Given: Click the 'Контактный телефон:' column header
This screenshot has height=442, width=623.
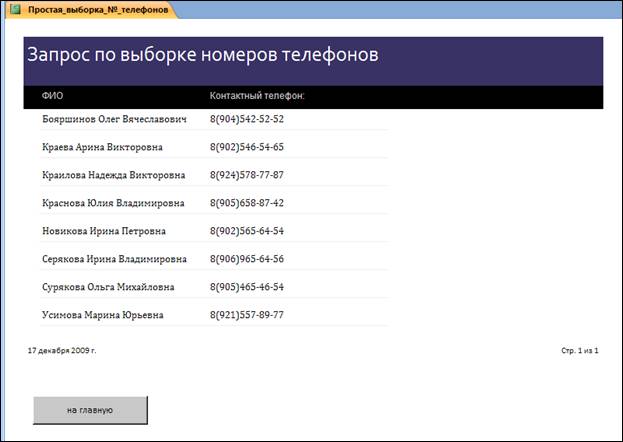Looking at the screenshot, I should tap(257, 96).
